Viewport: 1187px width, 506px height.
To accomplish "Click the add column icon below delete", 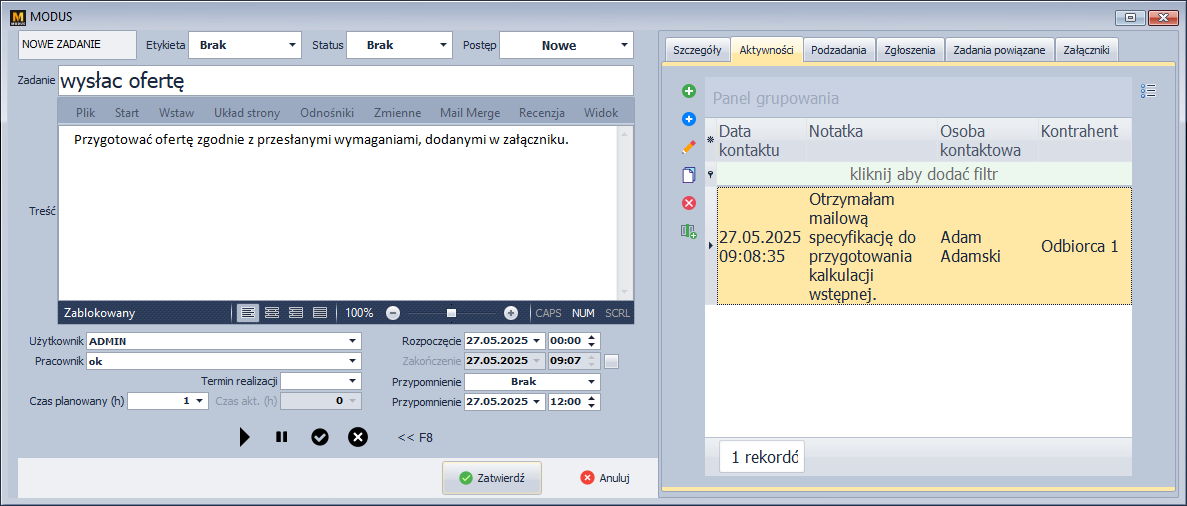I will coord(688,231).
